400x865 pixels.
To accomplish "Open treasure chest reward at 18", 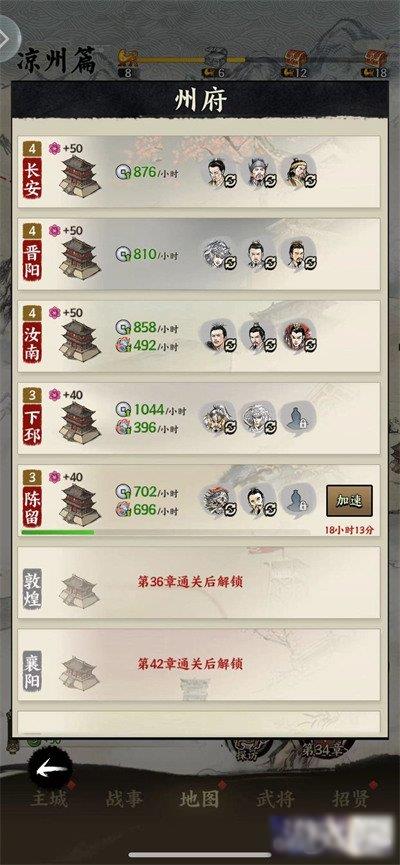I will click(x=375, y=58).
